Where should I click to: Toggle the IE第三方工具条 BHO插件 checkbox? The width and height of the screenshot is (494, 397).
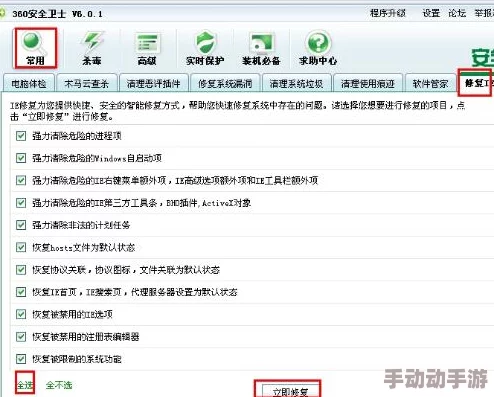click(21, 203)
